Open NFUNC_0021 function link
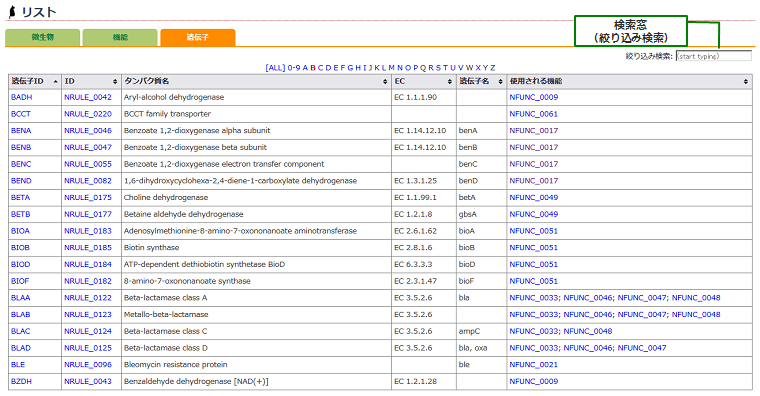The height and width of the screenshot is (396, 760). click(x=534, y=364)
